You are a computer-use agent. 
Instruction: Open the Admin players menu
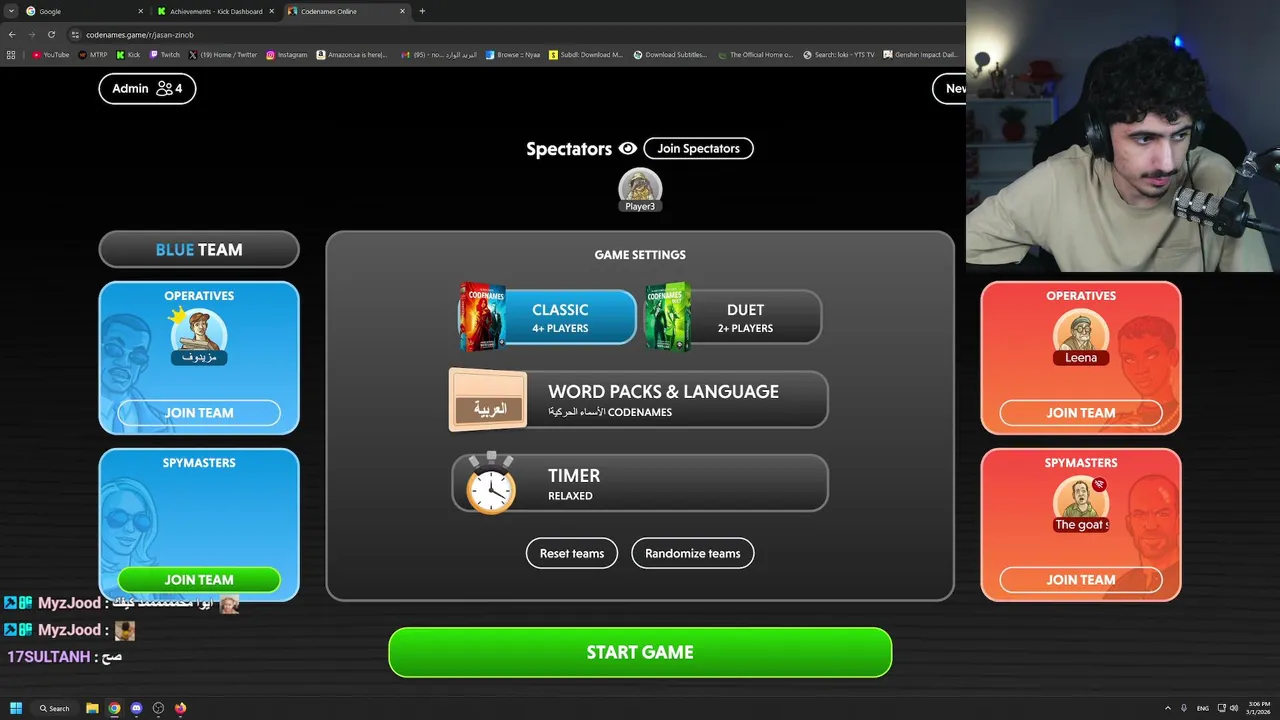(147, 88)
